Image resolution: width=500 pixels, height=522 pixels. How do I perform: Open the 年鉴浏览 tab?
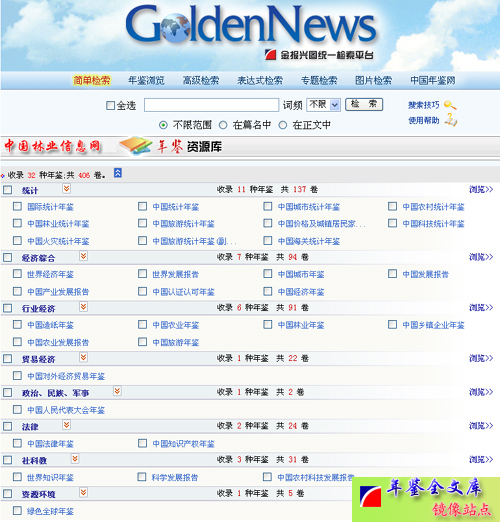[x=146, y=80]
